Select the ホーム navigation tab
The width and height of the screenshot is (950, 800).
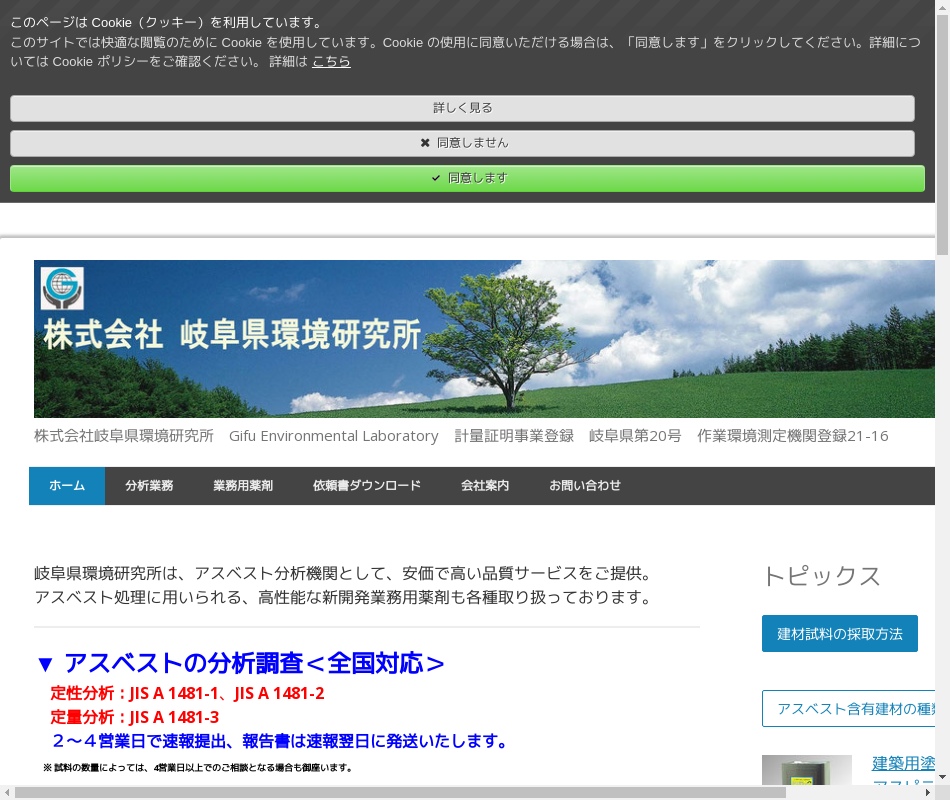(67, 486)
